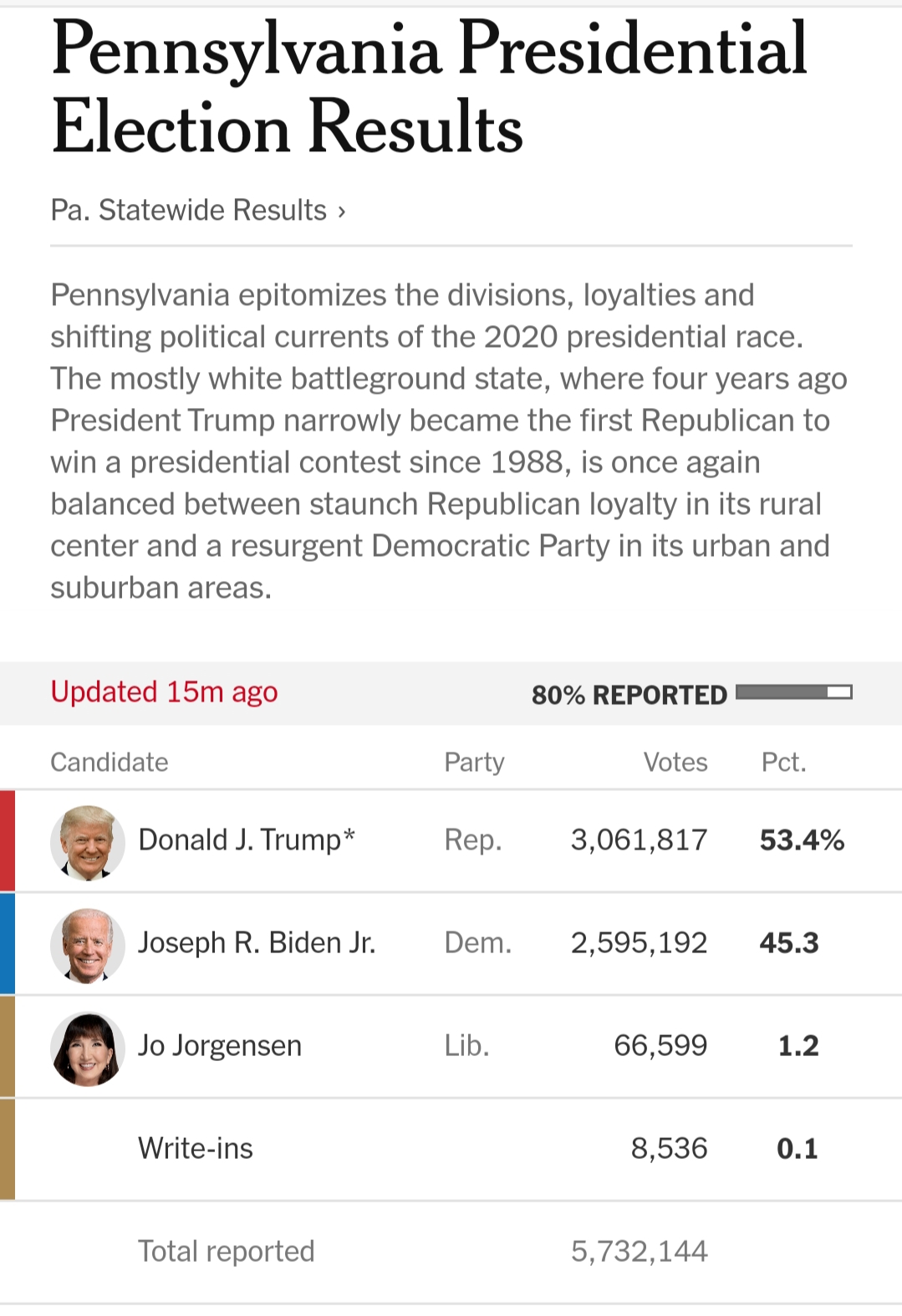Click the Write-ins row label
Viewport: 902px width, 1316px height.
(x=196, y=1148)
